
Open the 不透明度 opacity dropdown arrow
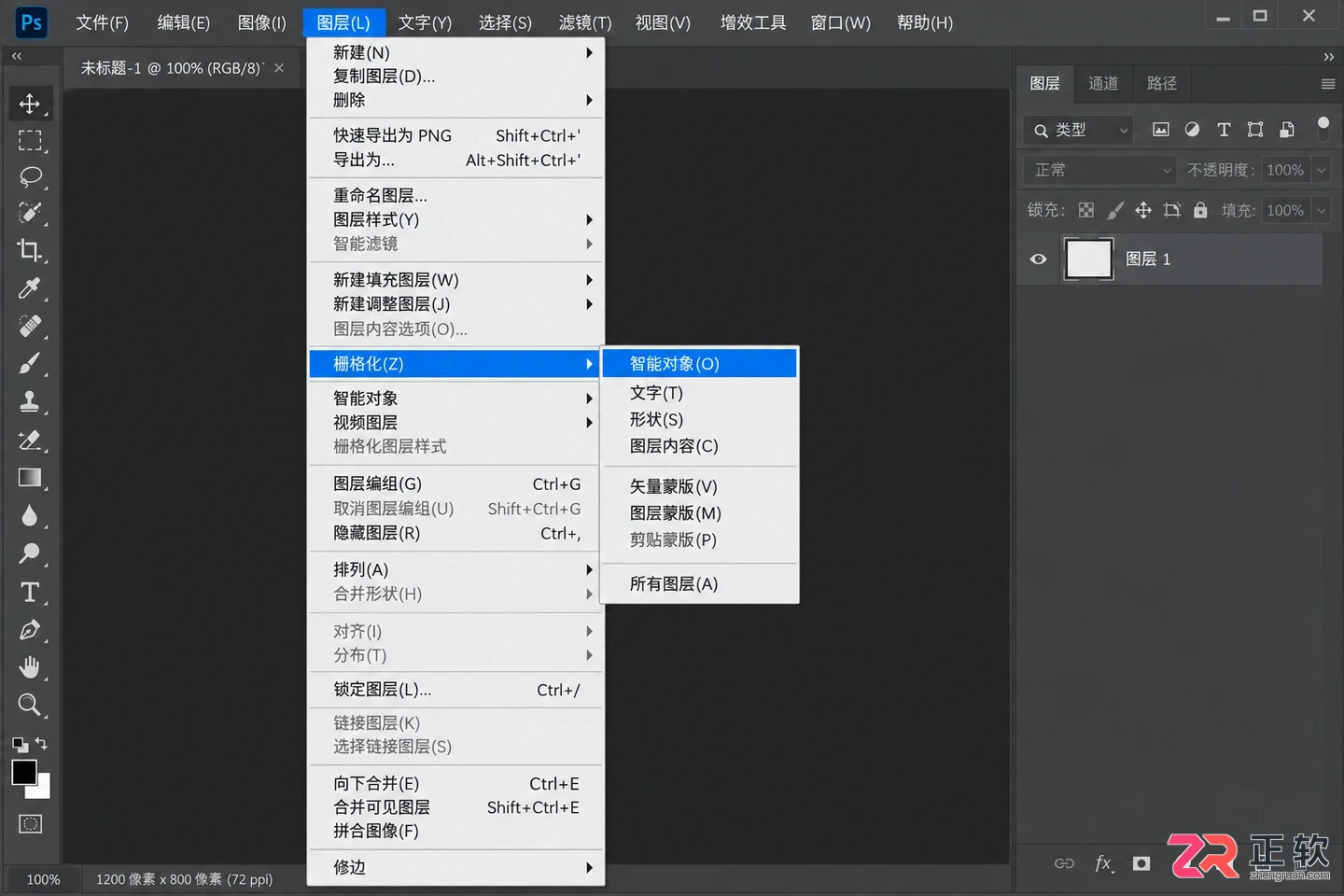(x=1321, y=170)
